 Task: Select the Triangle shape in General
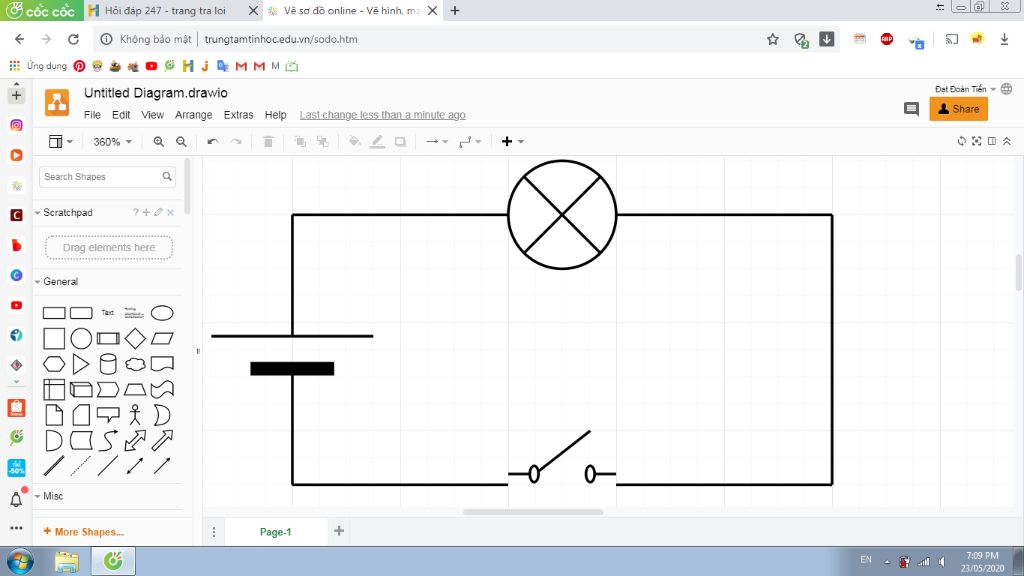[x=81, y=364]
